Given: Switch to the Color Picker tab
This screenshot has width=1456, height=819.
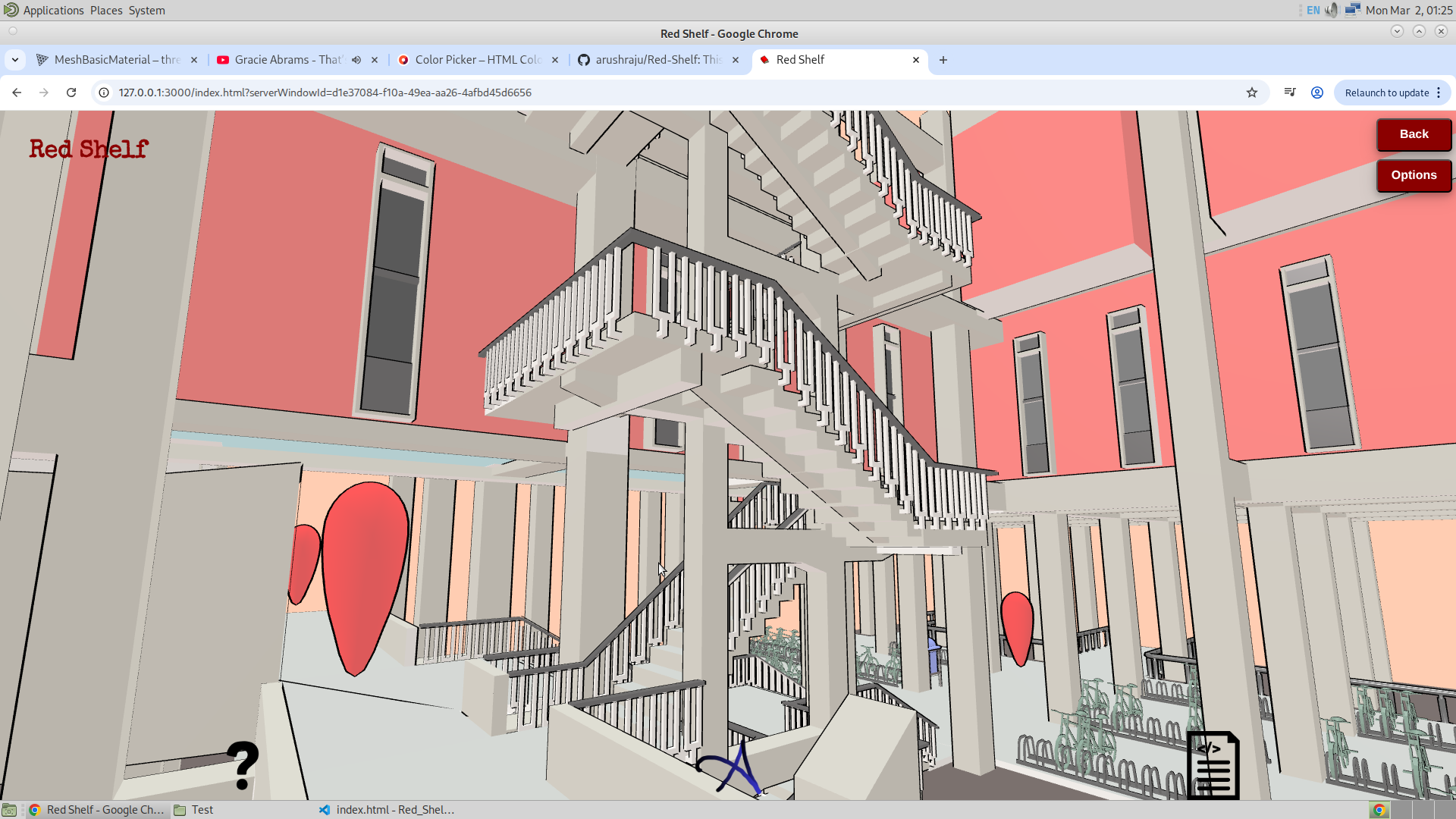Looking at the screenshot, I should (x=478, y=60).
